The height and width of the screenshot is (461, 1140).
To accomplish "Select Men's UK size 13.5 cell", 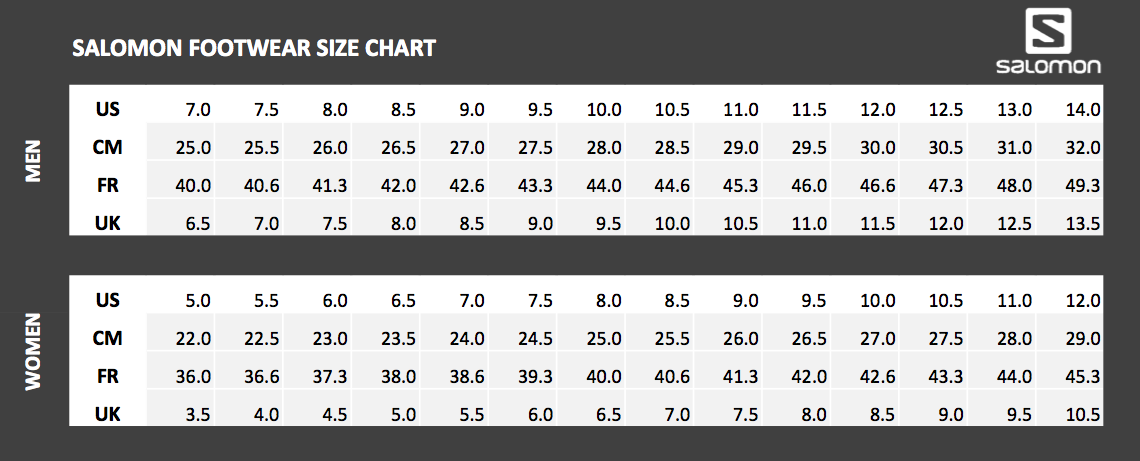I will coord(1082,223).
